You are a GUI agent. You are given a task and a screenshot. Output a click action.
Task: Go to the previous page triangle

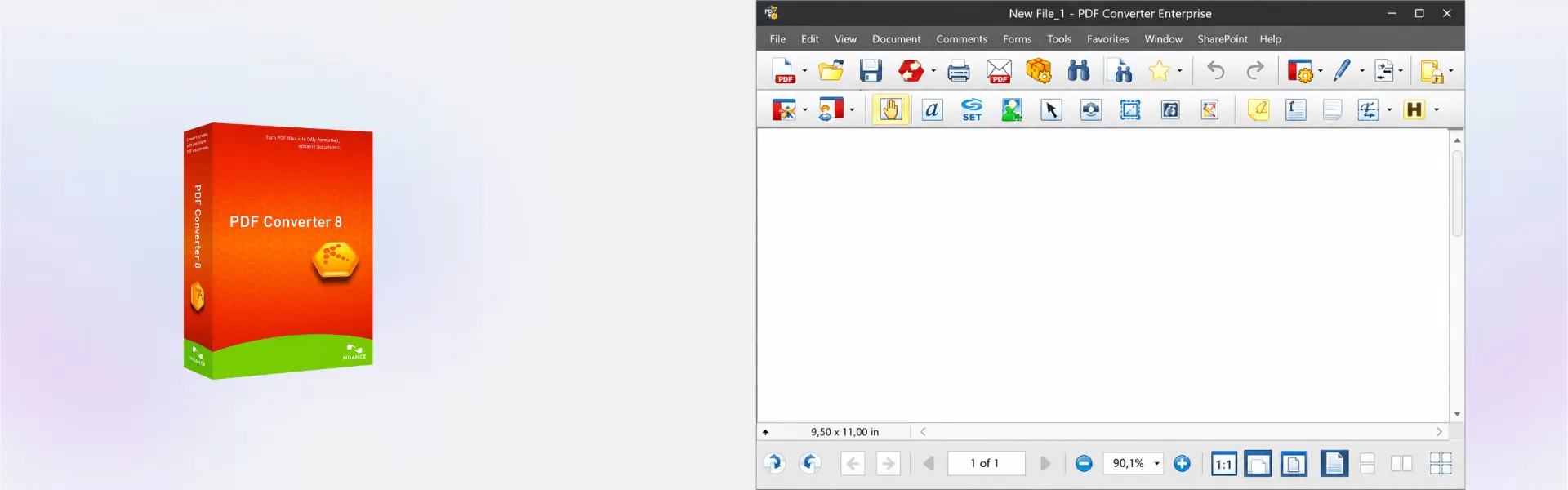(x=929, y=464)
